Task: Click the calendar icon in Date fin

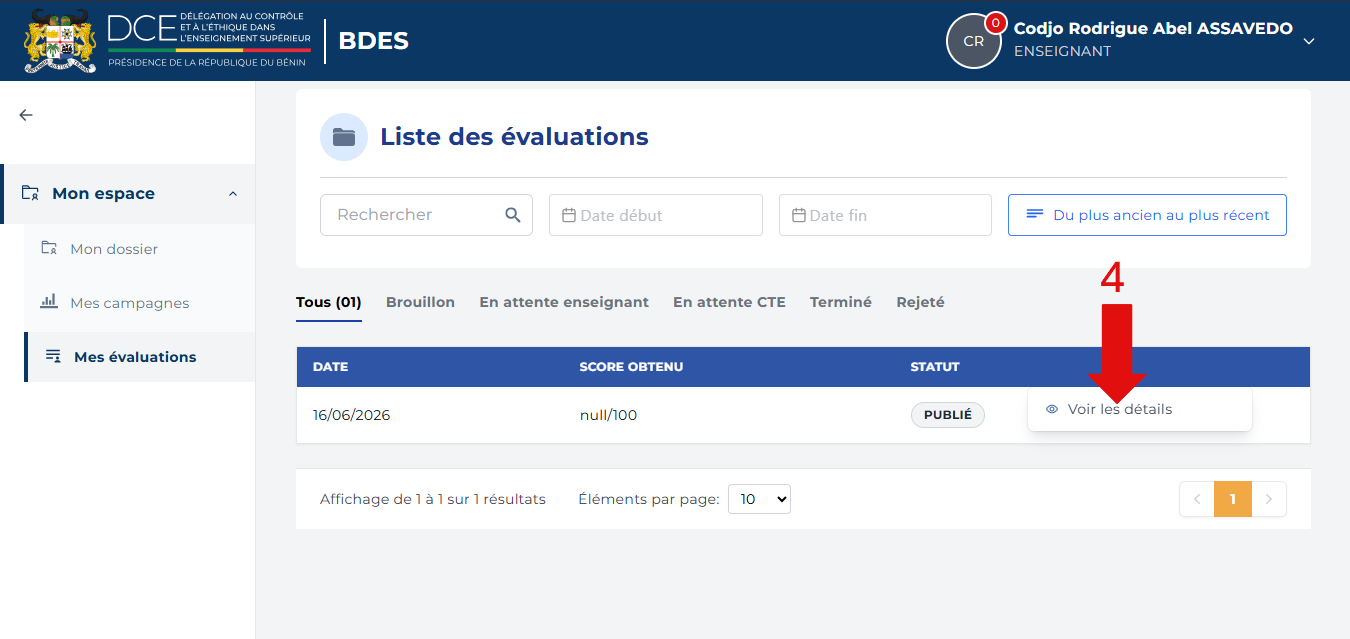Action: pyautogui.click(x=799, y=215)
